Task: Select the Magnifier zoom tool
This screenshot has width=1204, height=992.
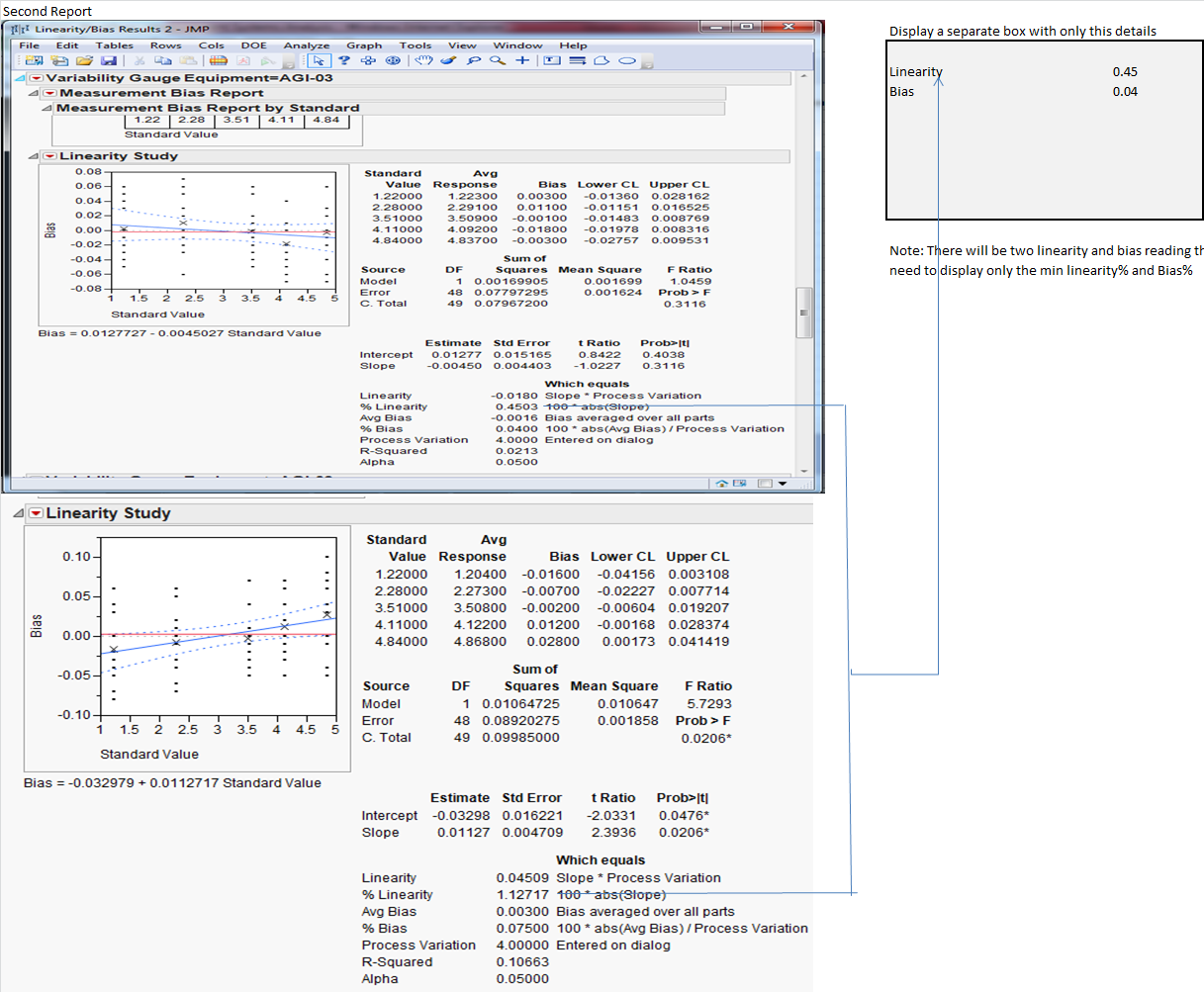Action: click(497, 60)
